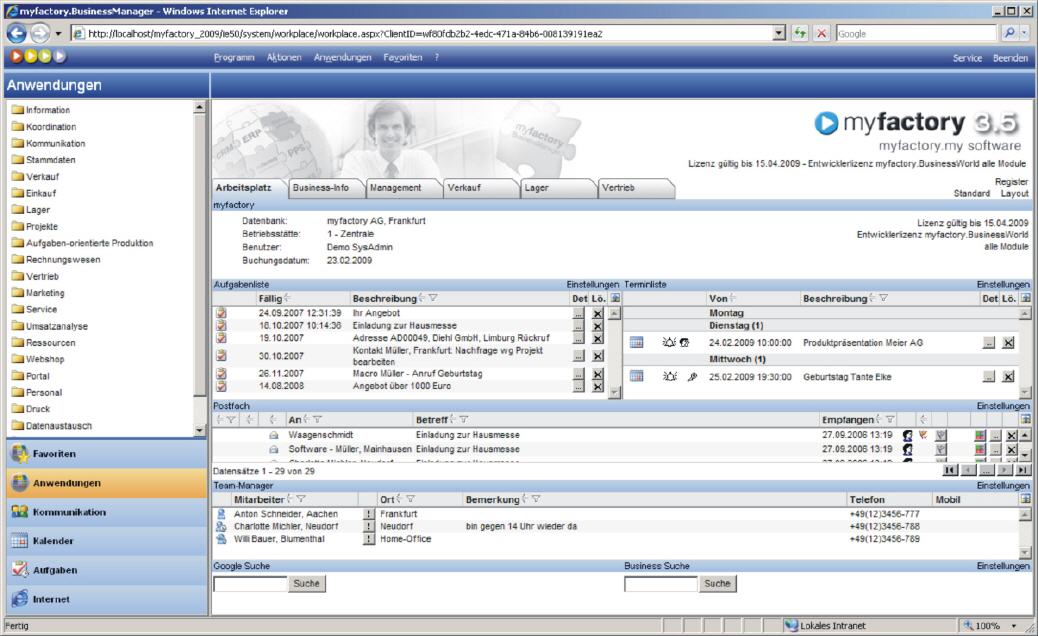Click Suche button under Google Suche
The height and width of the screenshot is (636, 1038).
pos(307,584)
